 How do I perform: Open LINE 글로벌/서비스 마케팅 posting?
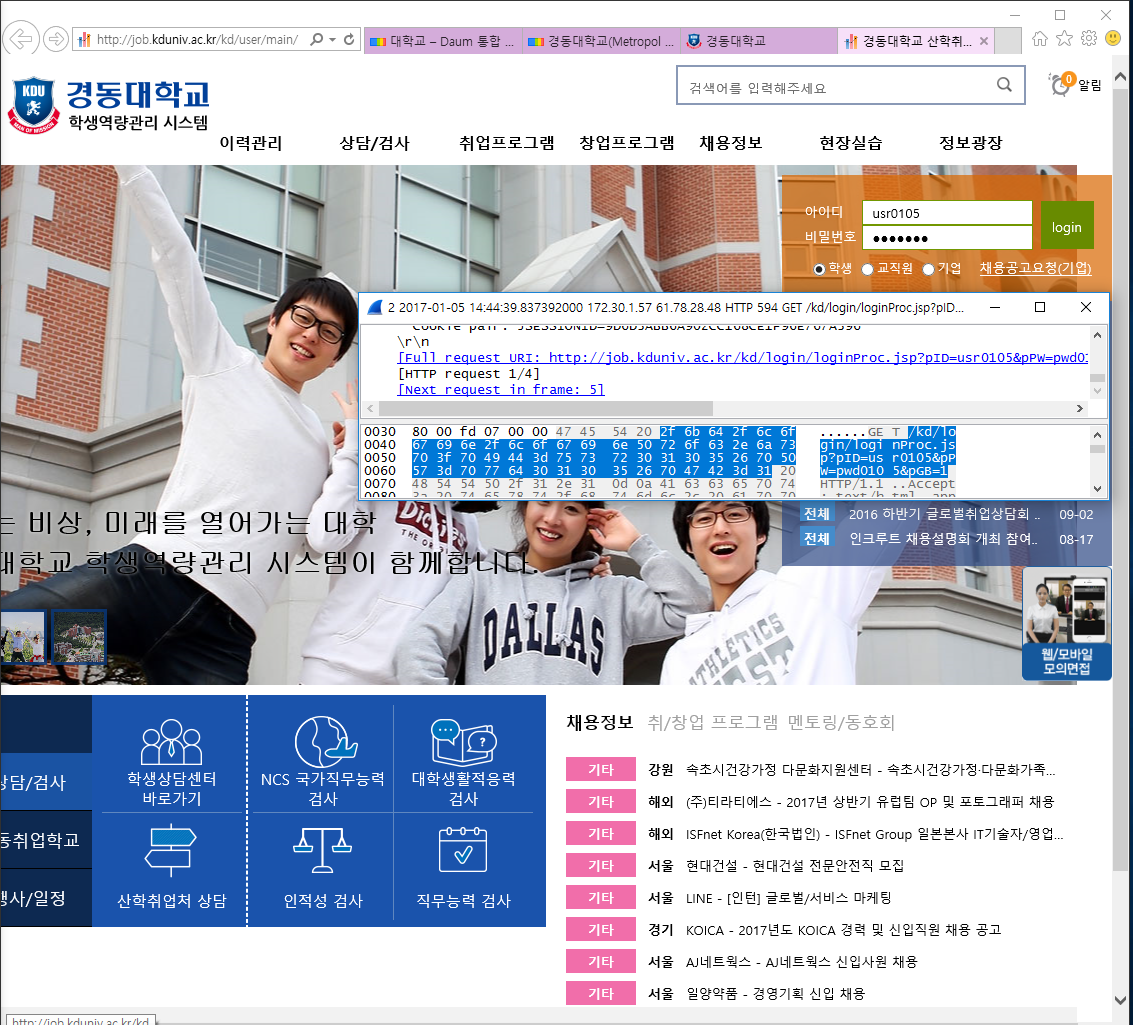coord(788,898)
